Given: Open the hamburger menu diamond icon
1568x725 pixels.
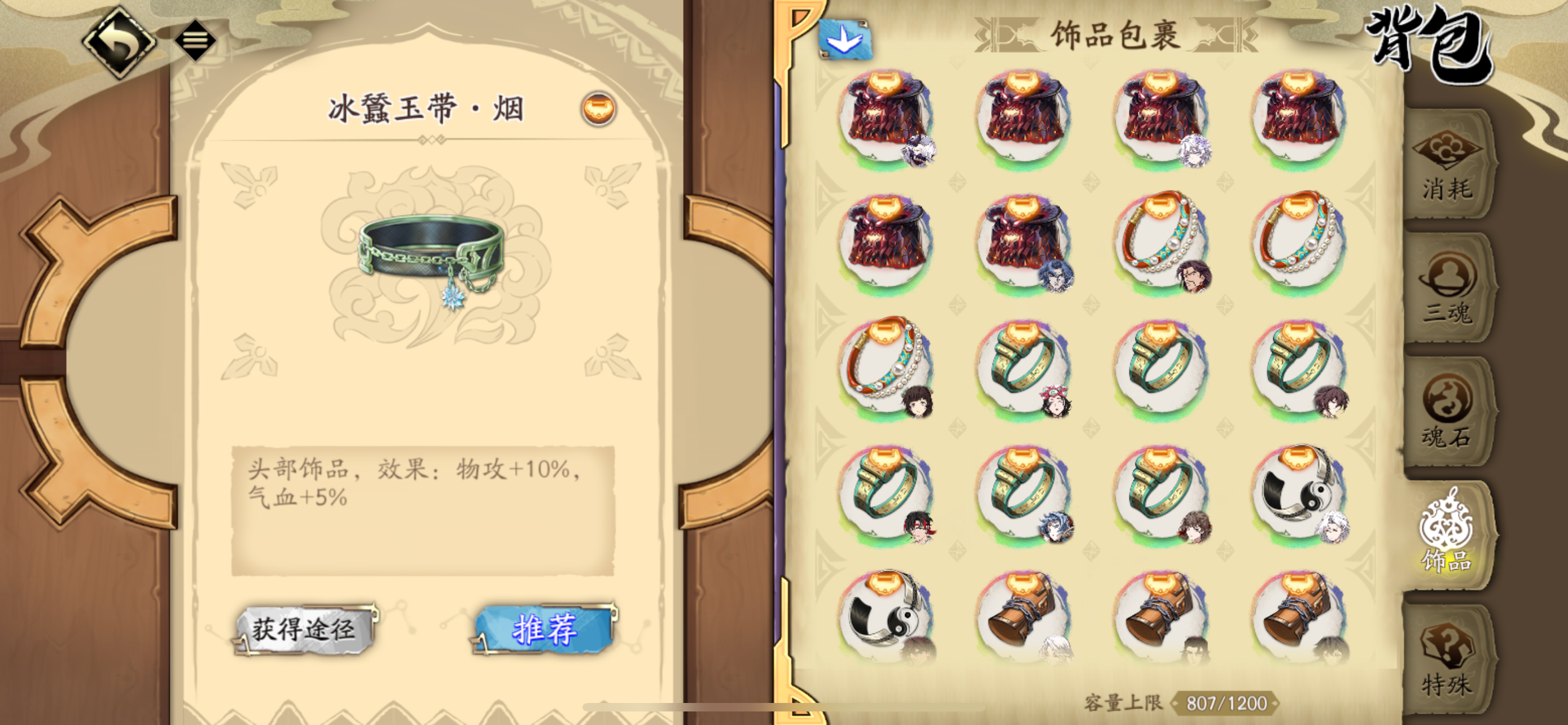Looking at the screenshot, I should click(x=195, y=40).
